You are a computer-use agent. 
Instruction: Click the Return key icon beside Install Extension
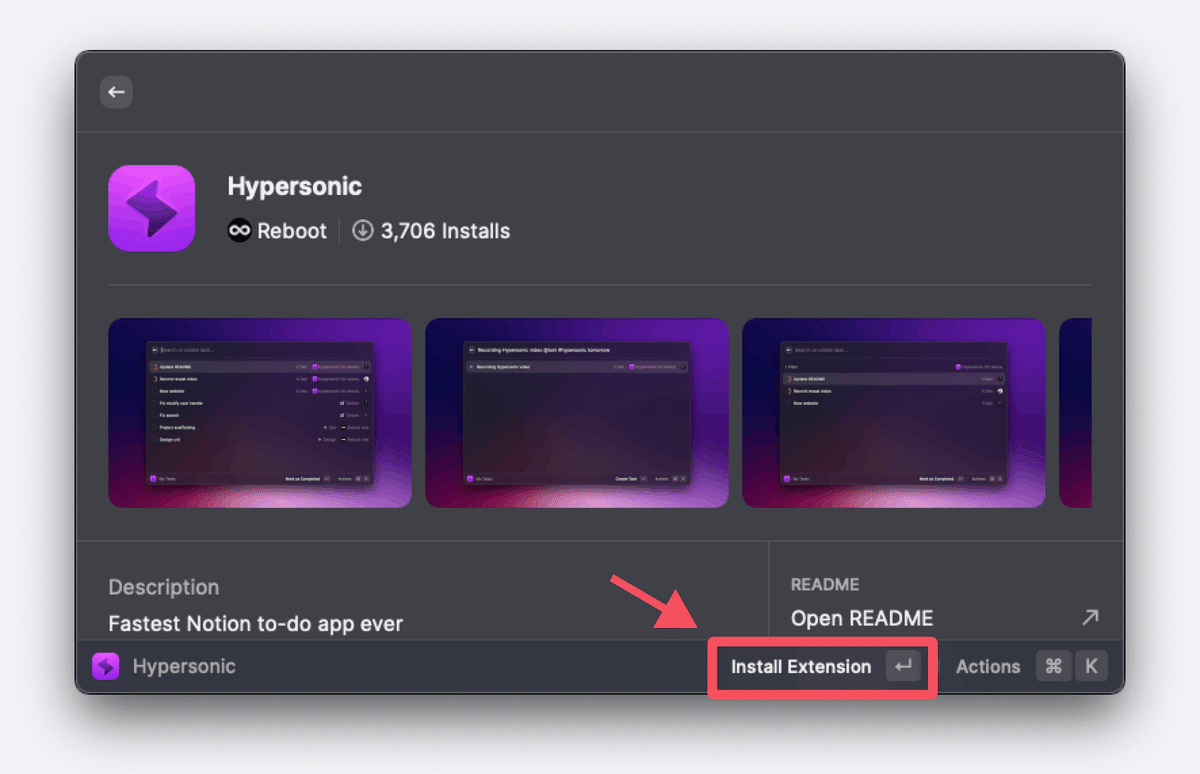[x=903, y=667]
